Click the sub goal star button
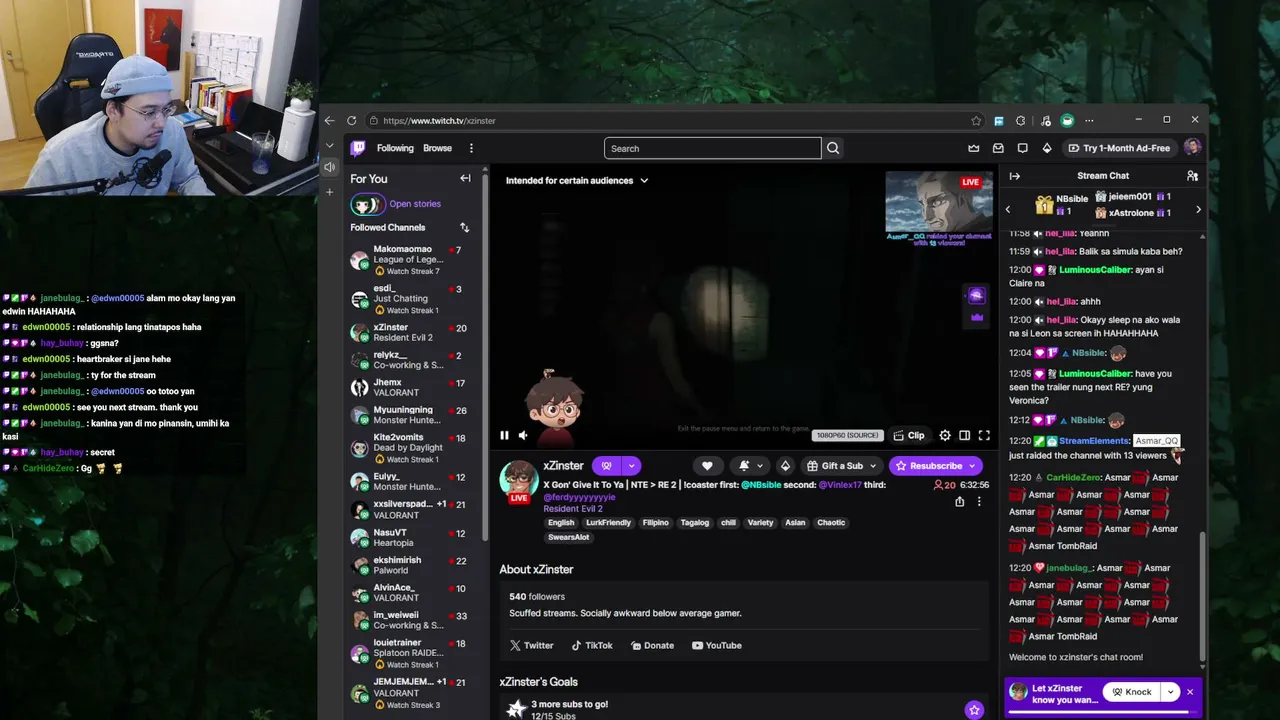Viewport: 1280px width, 720px height. tap(974, 710)
